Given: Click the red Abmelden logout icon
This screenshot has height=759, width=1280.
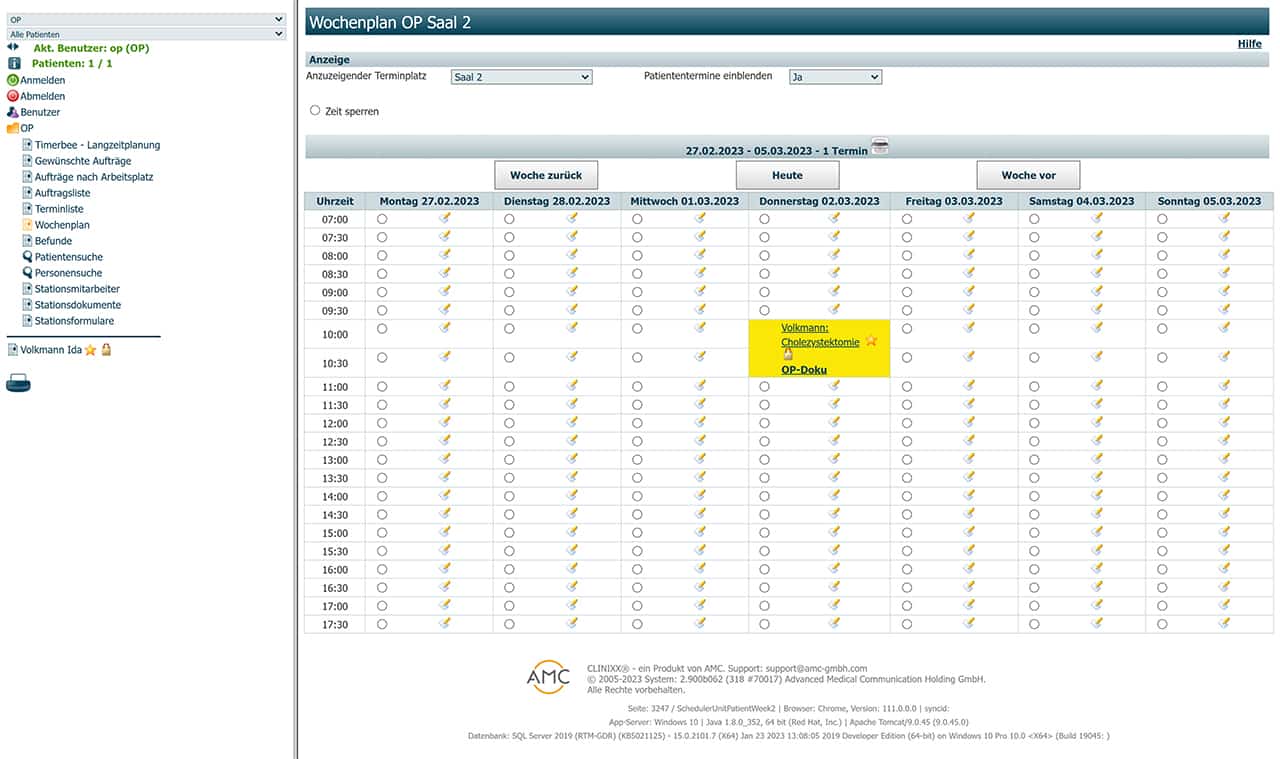Looking at the screenshot, I should point(13,96).
